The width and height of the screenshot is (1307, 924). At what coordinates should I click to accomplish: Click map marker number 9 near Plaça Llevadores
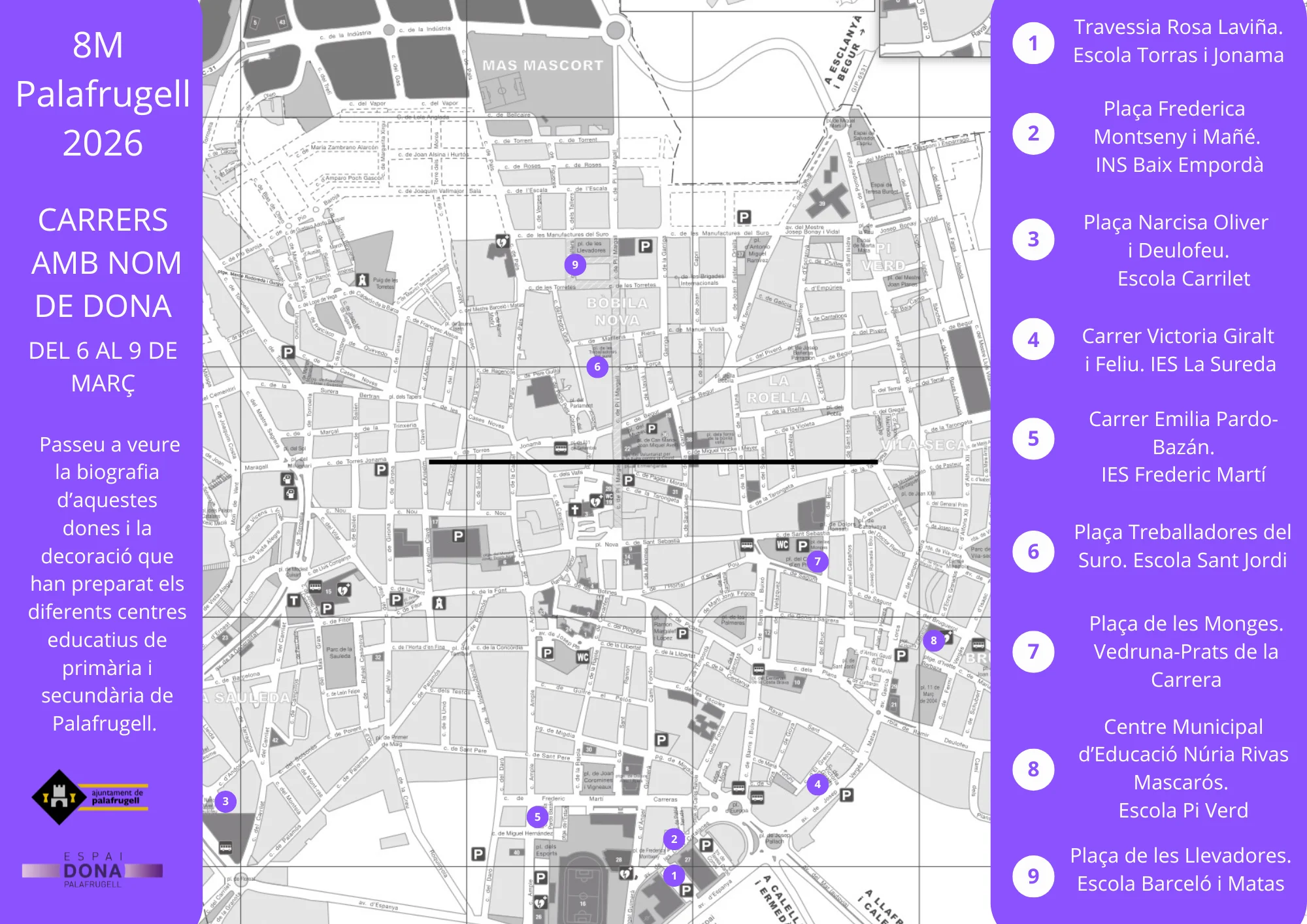pyautogui.click(x=575, y=265)
